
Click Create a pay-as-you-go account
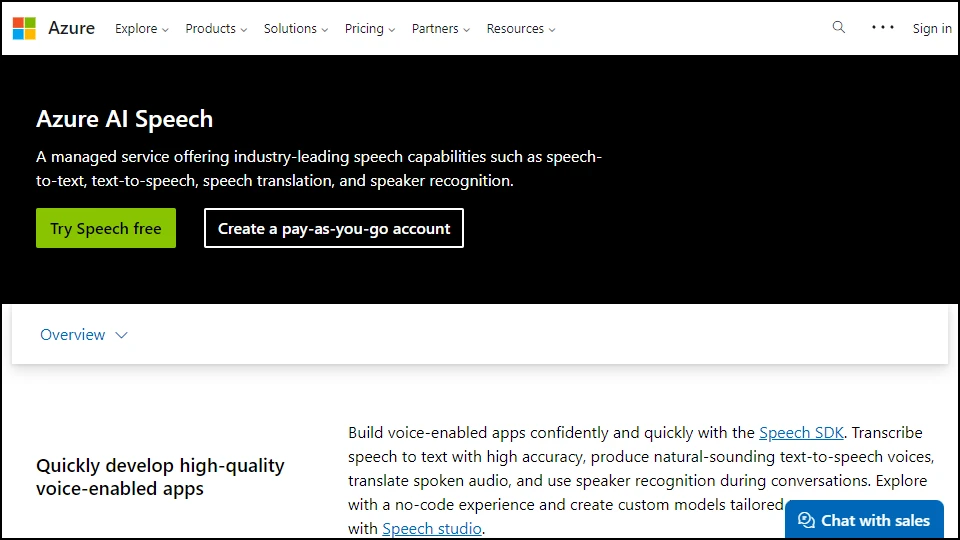pyautogui.click(x=334, y=228)
